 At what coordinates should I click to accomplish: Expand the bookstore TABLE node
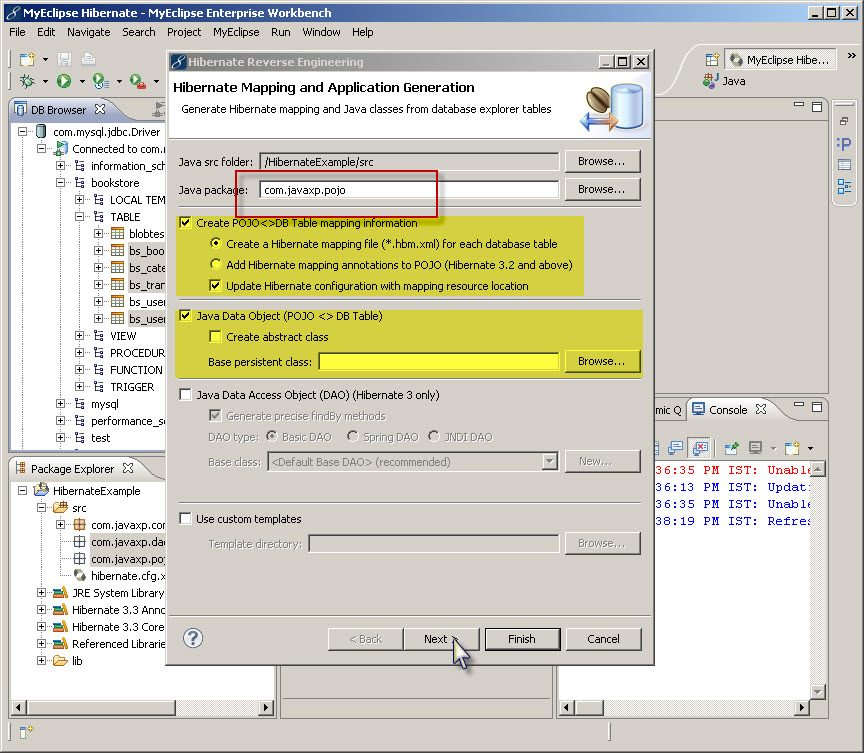pyautogui.click(x=80, y=216)
